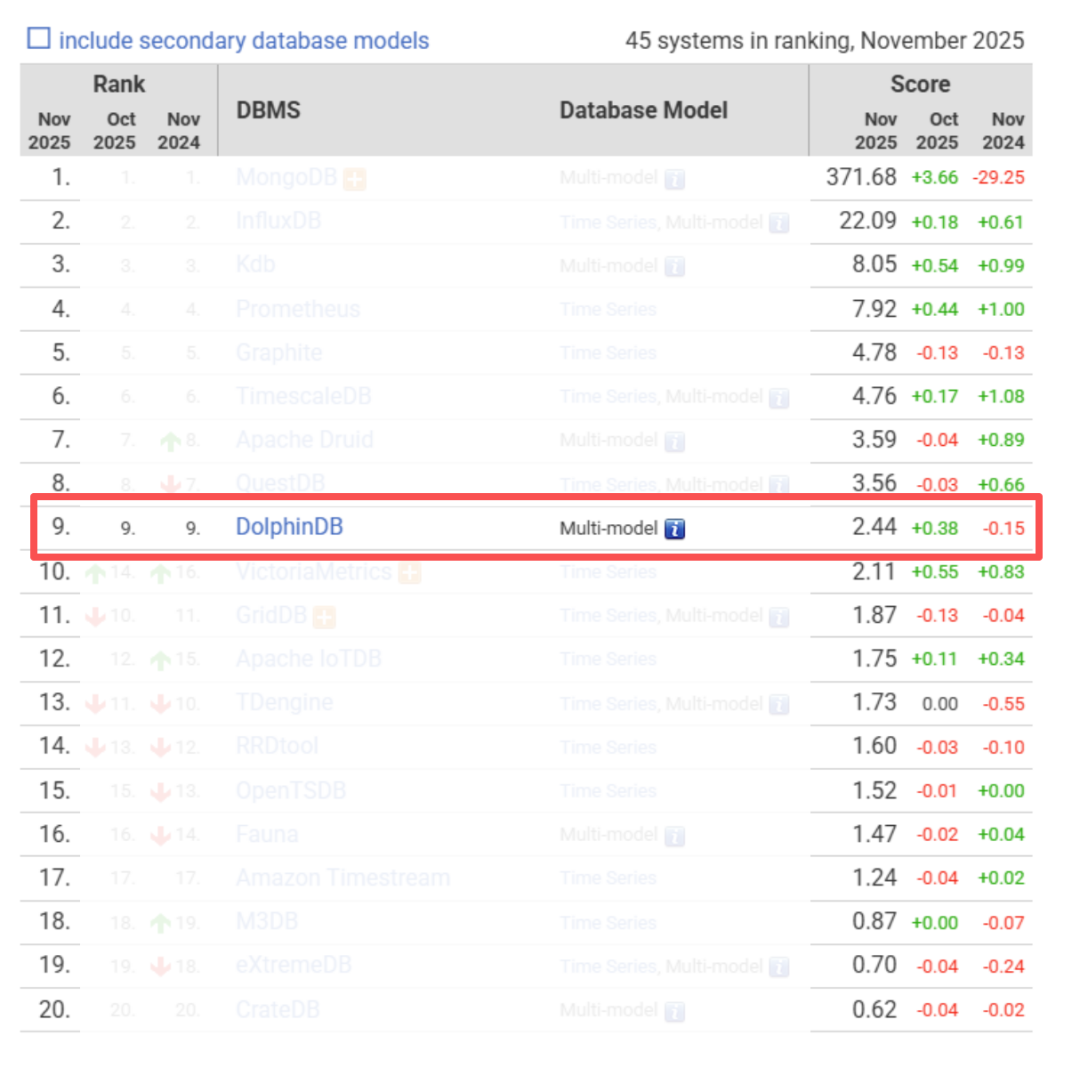This screenshot has width=1080, height=1068.
Task: Click the info icon in the Fauna row
Action: coord(674,836)
